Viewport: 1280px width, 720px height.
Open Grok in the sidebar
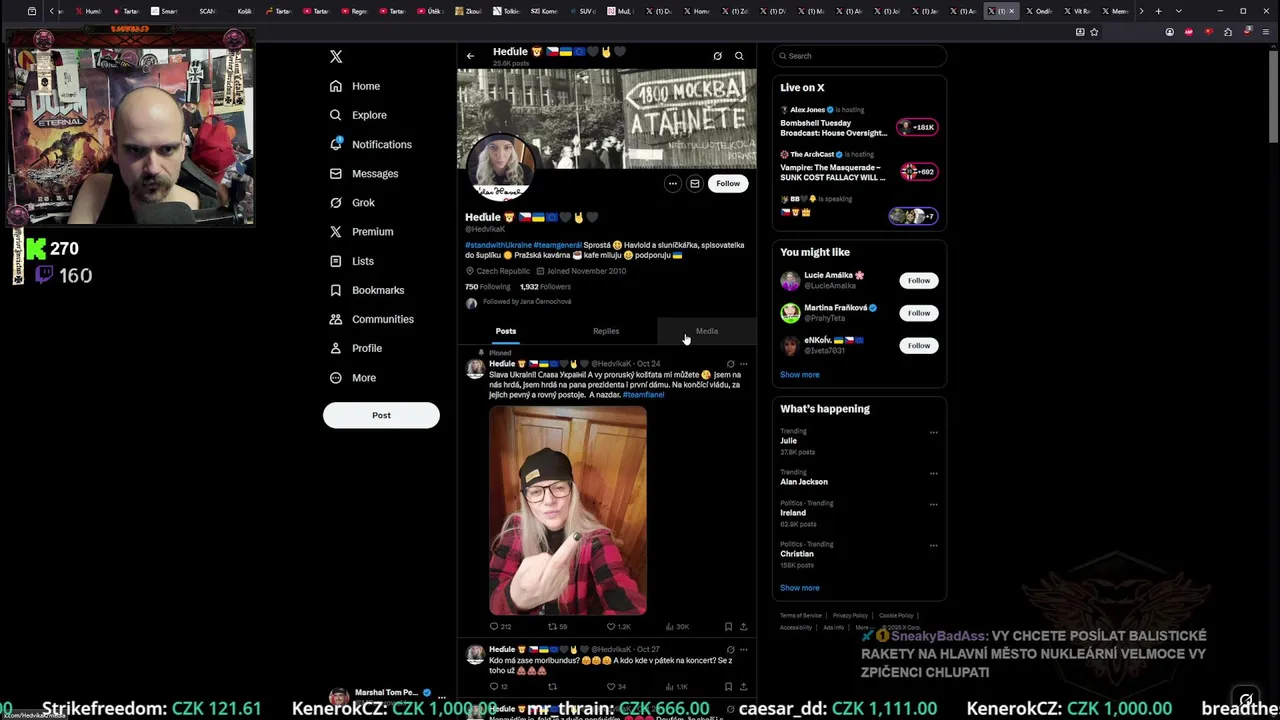coord(352,202)
